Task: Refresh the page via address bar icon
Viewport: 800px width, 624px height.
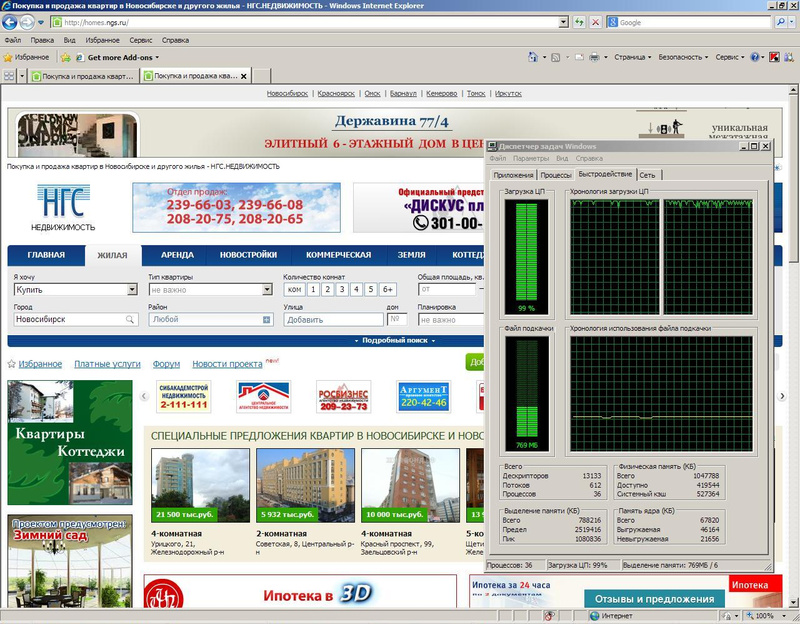Action: coord(579,22)
